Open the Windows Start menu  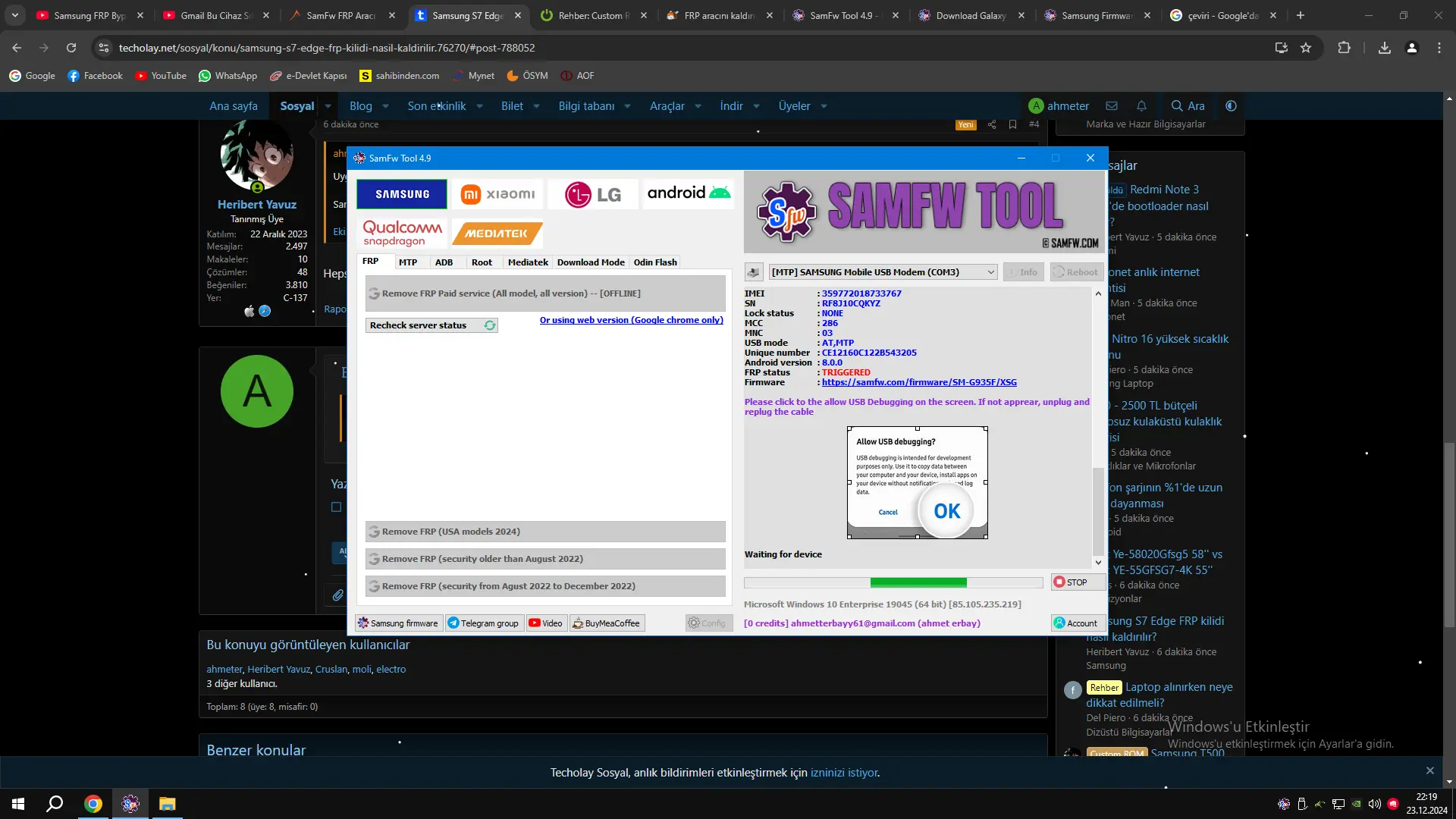tap(18, 804)
